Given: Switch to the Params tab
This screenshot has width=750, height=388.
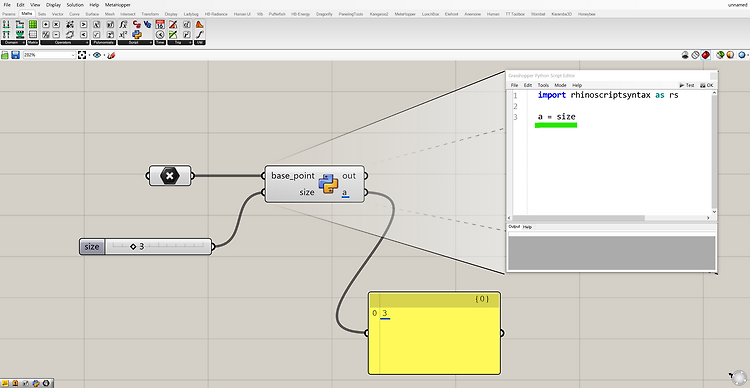Looking at the screenshot, I should (x=9, y=14).
